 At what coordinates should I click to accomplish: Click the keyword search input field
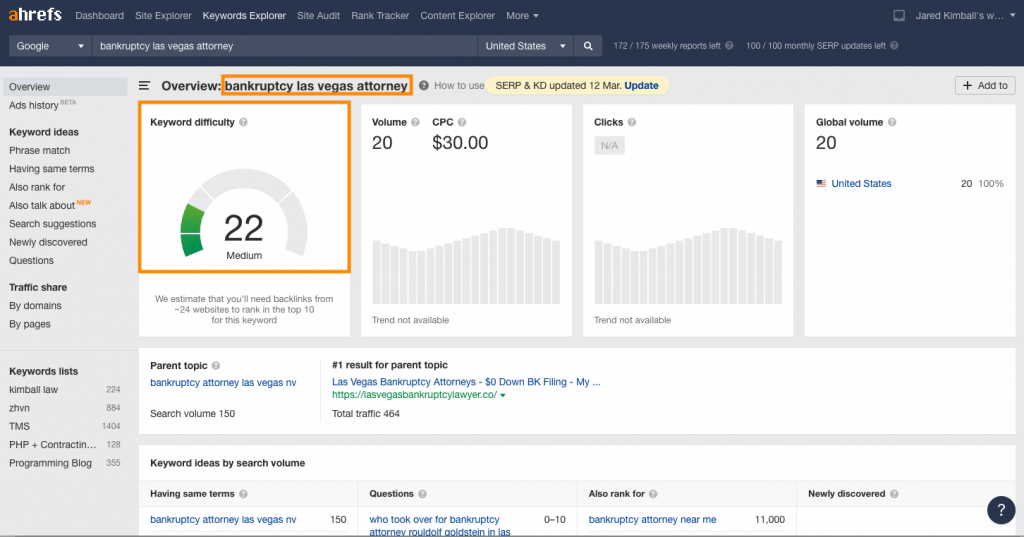(x=285, y=46)
